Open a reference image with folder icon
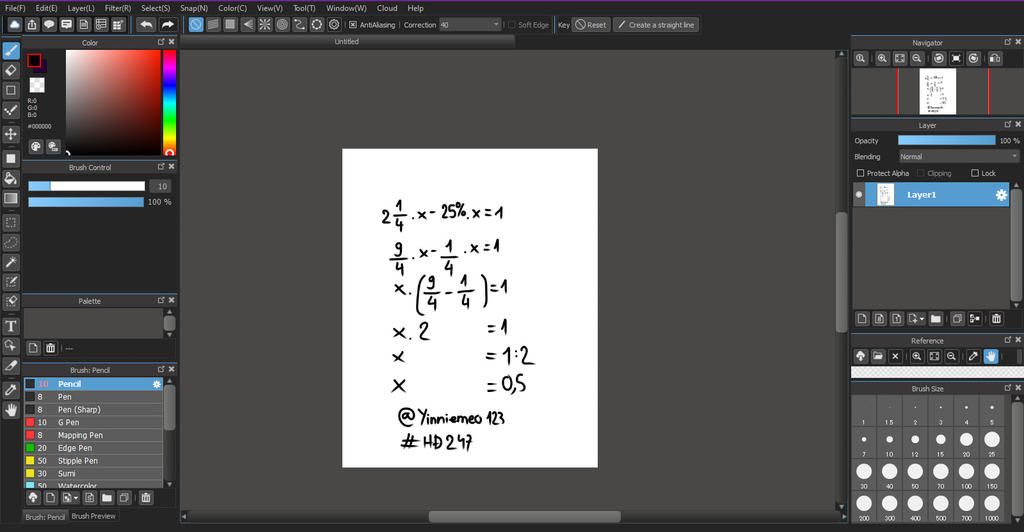1024x532 pixels. [x=878, y=356]
